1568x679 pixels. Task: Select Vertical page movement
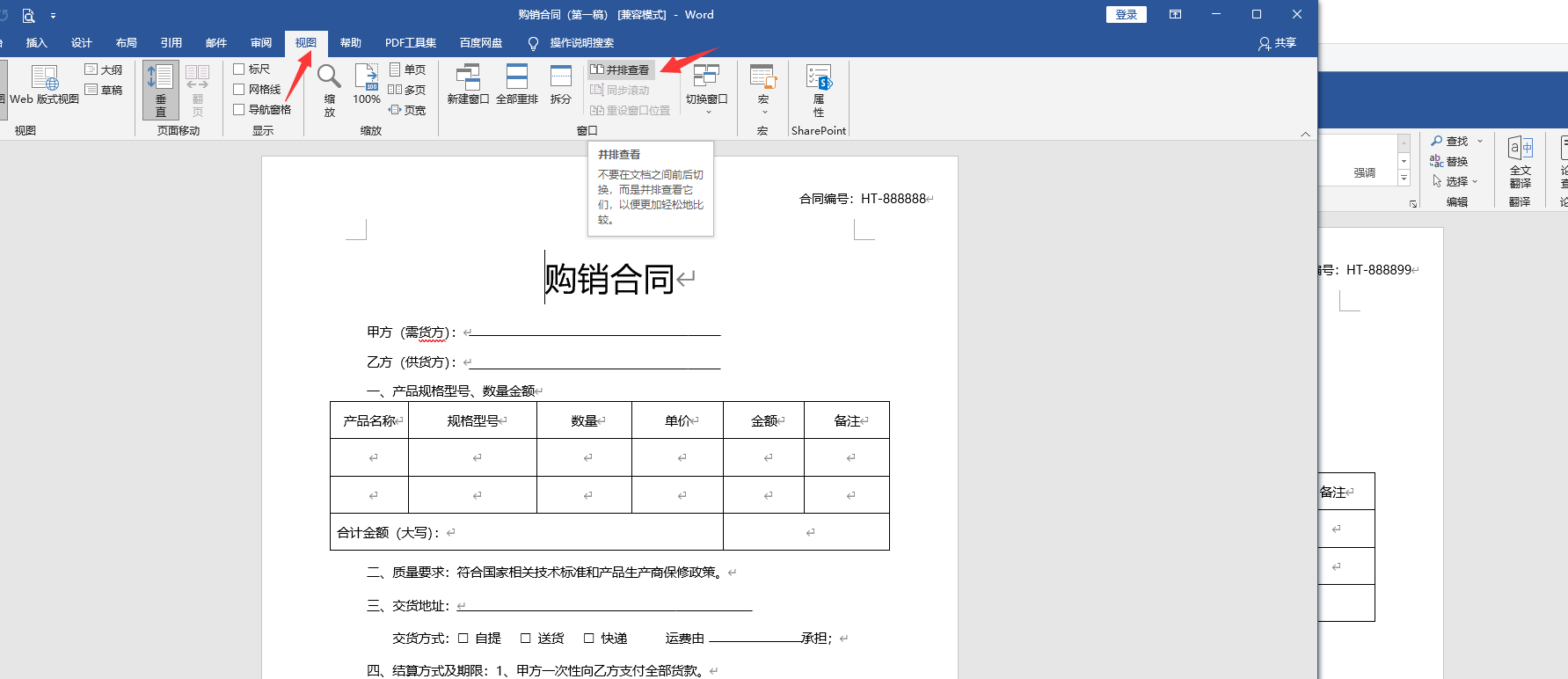click(161, 89)
